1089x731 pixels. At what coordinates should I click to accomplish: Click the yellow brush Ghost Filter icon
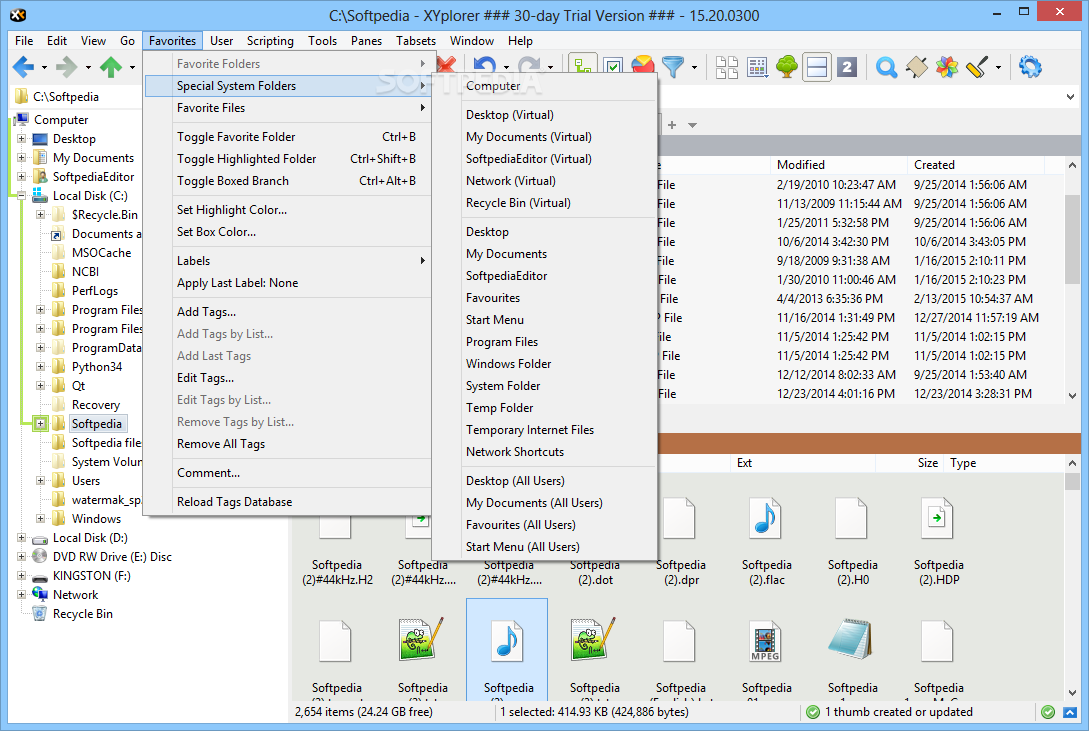(976, 67)
